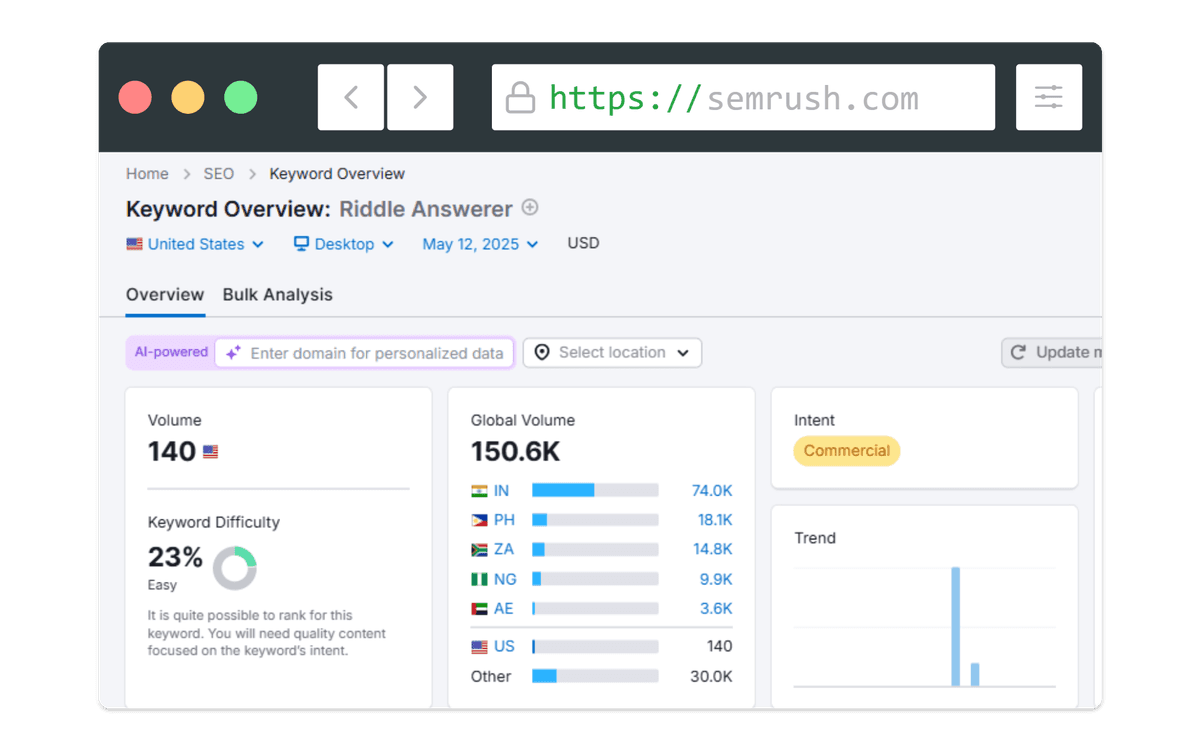Click the padlock icon in address bar
This screenshot has height=750, width=1200.
coord(520,98)
